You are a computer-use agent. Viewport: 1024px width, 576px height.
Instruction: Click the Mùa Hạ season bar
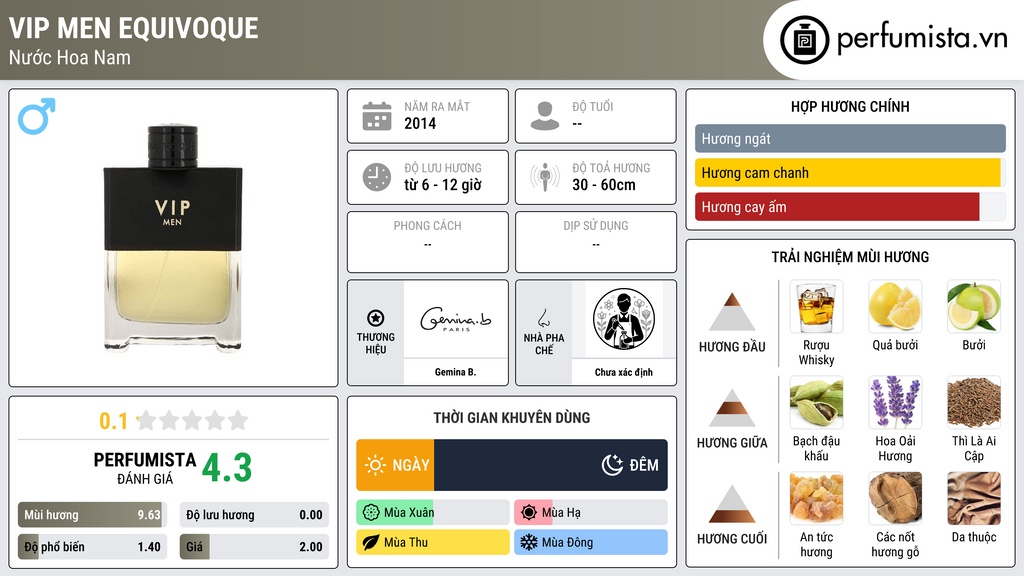coord(591,513)
